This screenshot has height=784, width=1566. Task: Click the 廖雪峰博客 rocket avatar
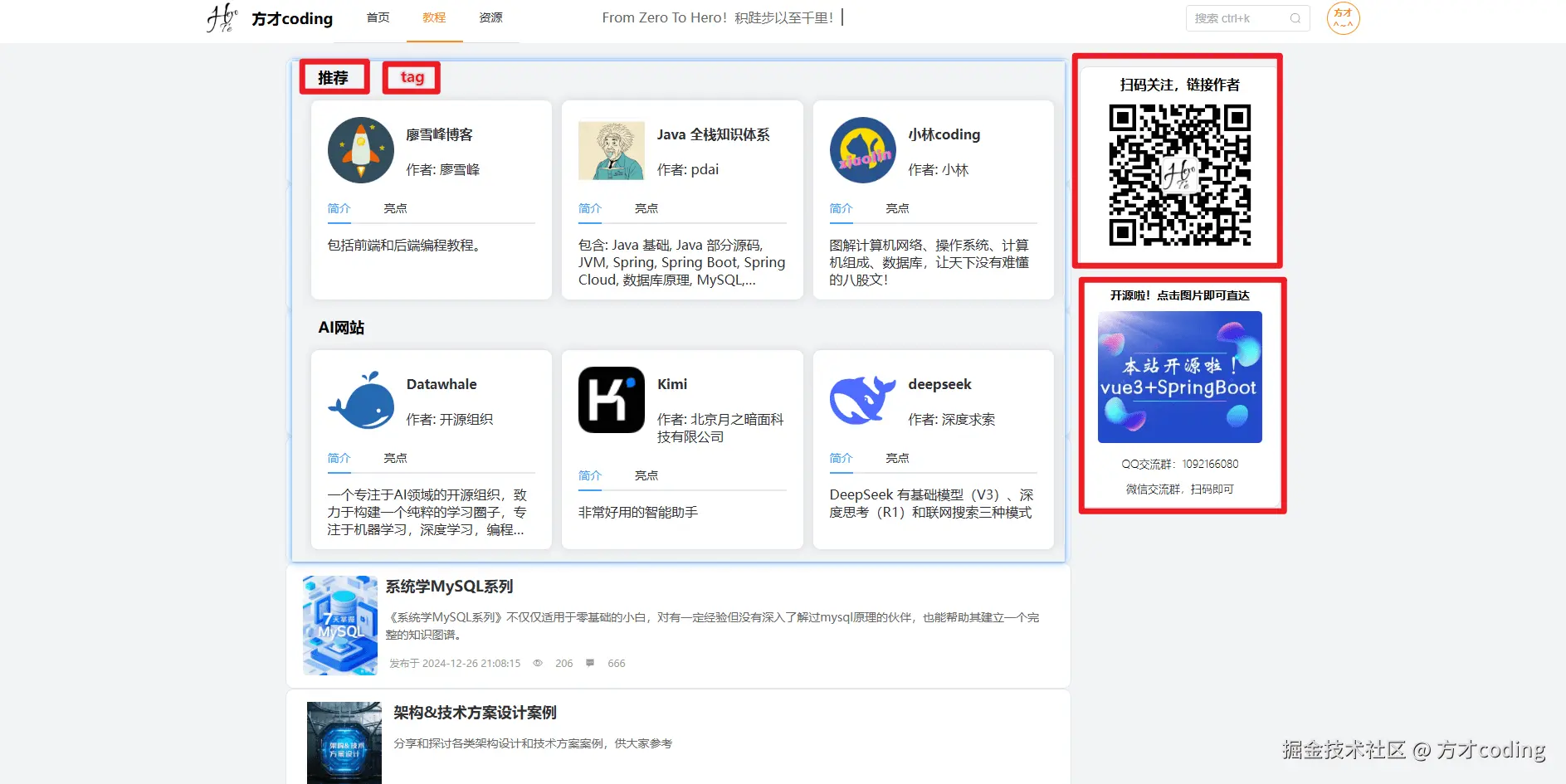360,150
